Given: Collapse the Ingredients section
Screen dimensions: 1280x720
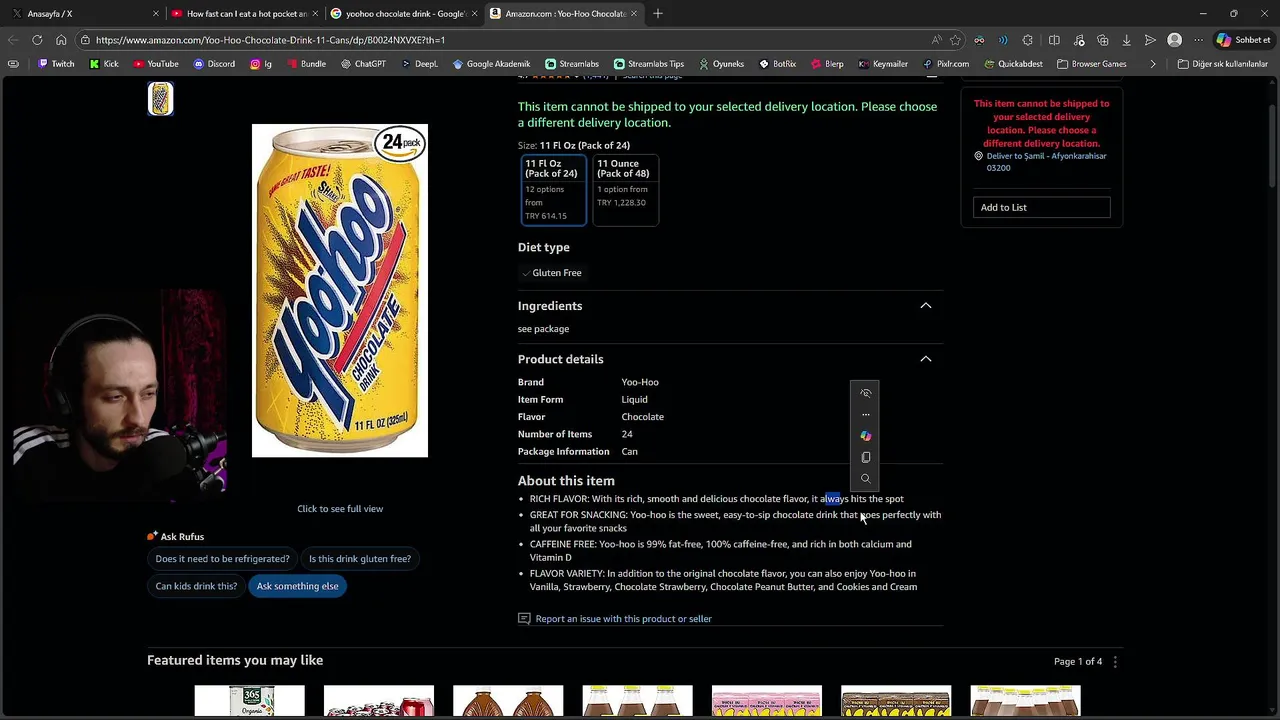Looking at the screenshot, I should click(x=926, y=306).
